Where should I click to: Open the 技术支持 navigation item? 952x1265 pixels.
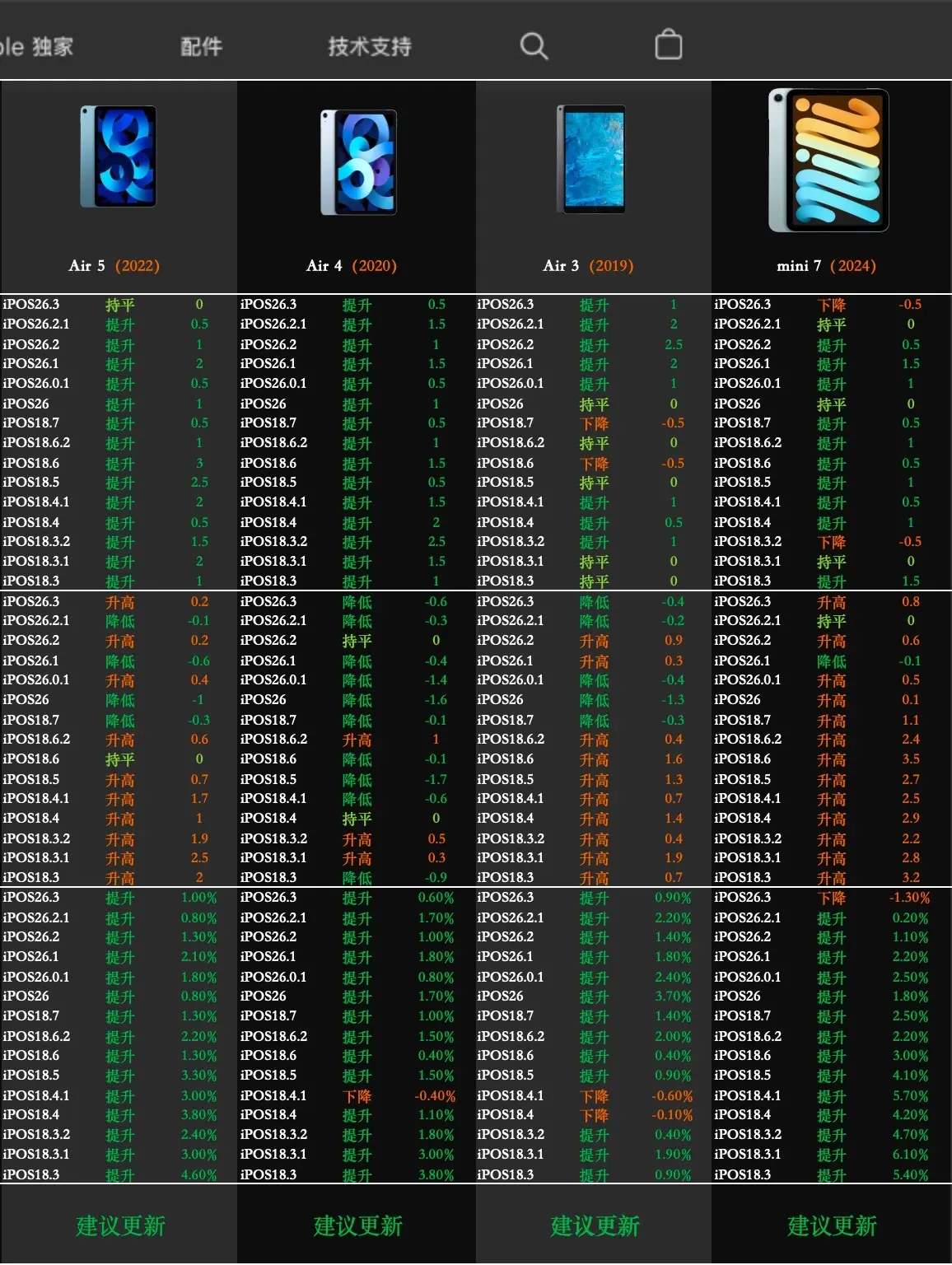pos(370,47)
